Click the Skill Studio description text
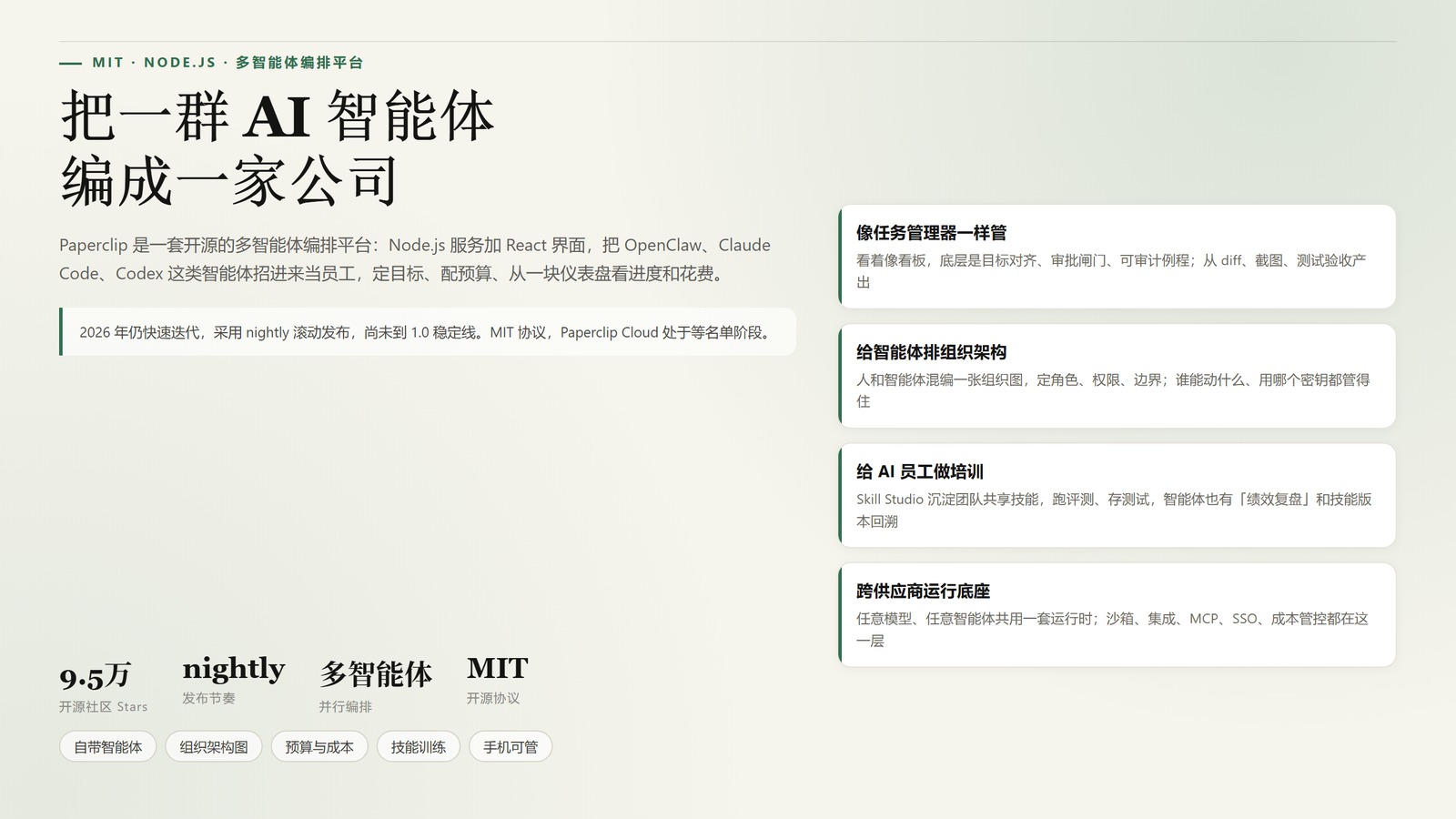This screenshot has width=1456, height=819. [1114, 510]
